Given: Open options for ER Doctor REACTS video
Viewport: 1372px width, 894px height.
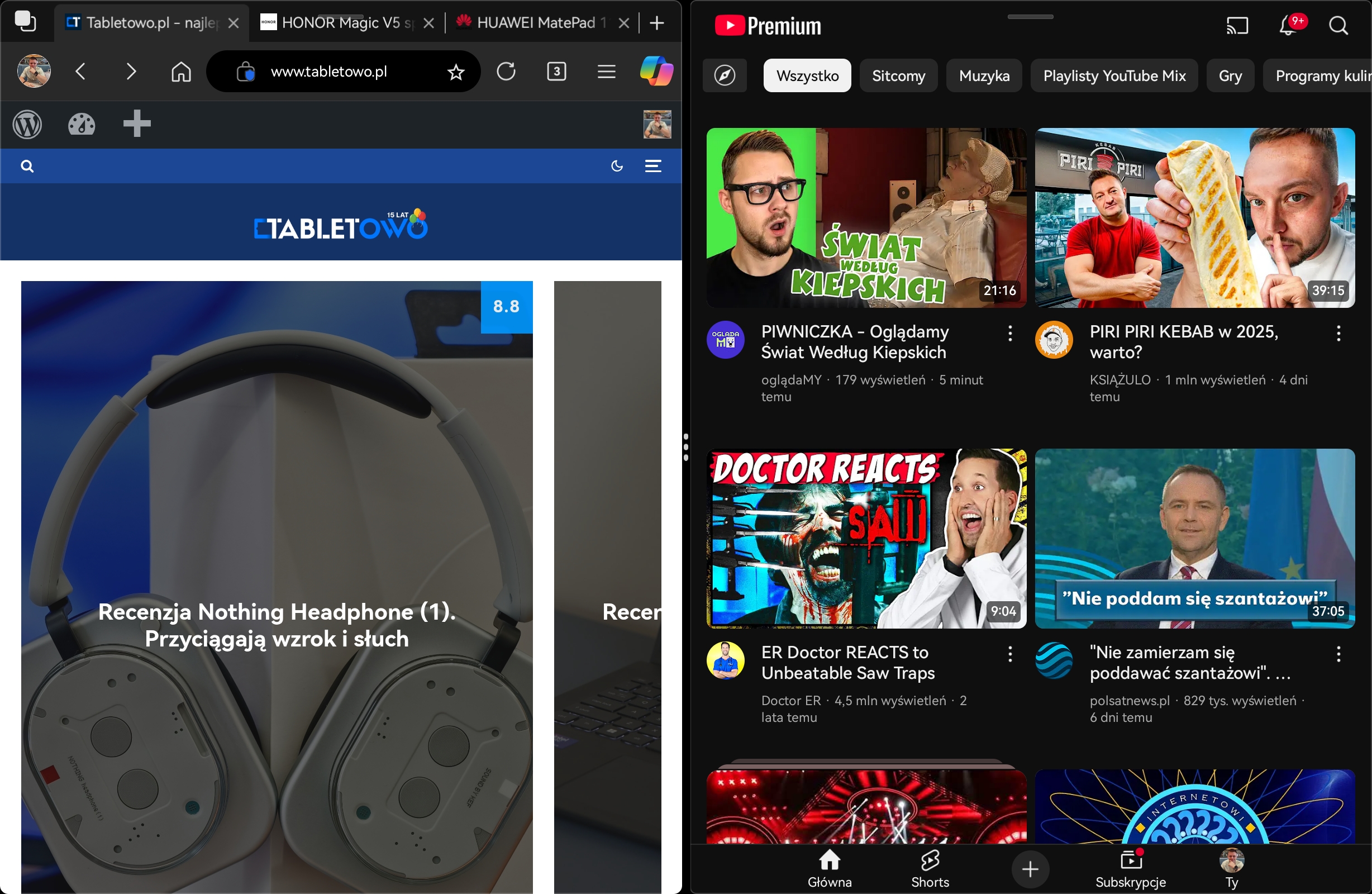Looking at the screenshot, I should click(x=1010, y=654).
